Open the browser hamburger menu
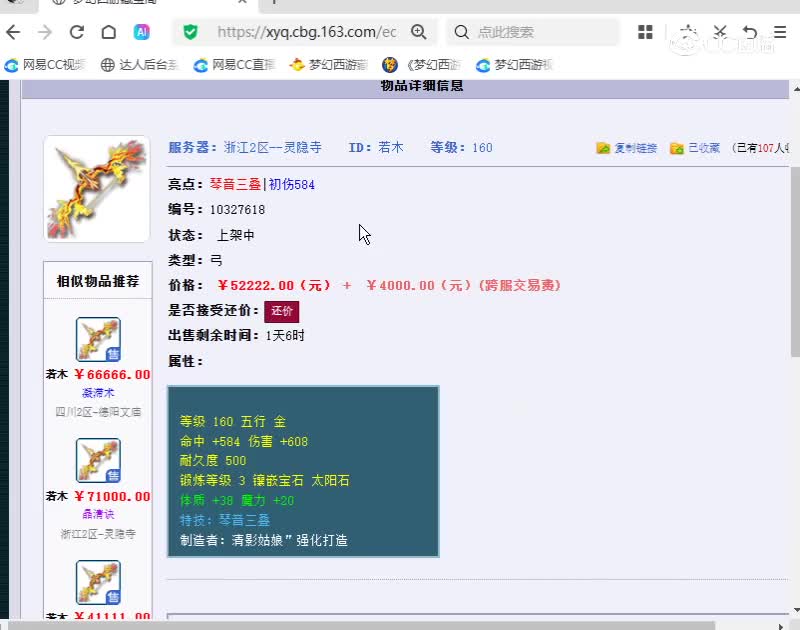Image resolution: width=800 pixels, height=630 pixels. [780, 32]
